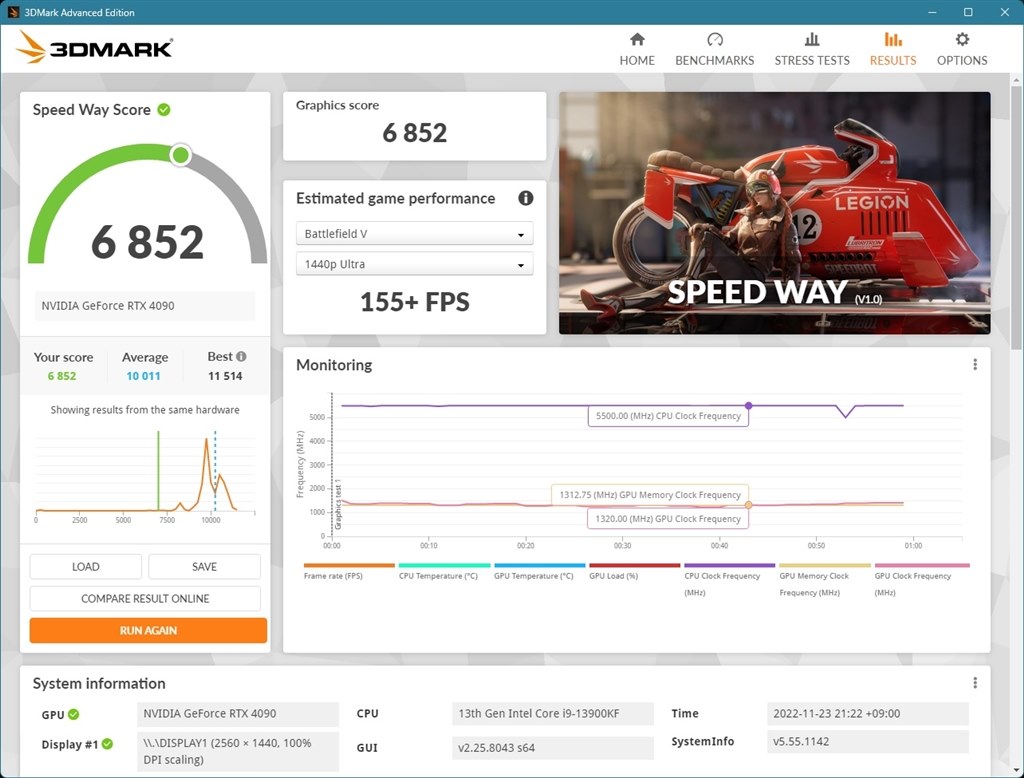Click the score gauge knob

pos(180,155)
